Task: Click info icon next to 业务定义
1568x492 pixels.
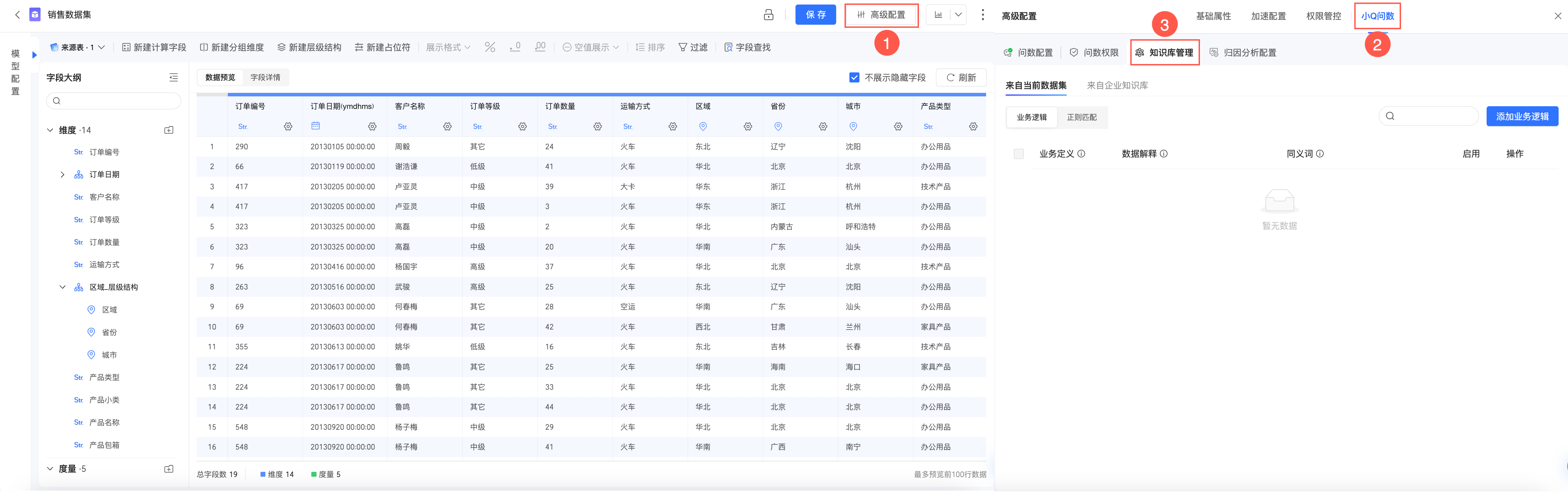Action: [1081, 154]
